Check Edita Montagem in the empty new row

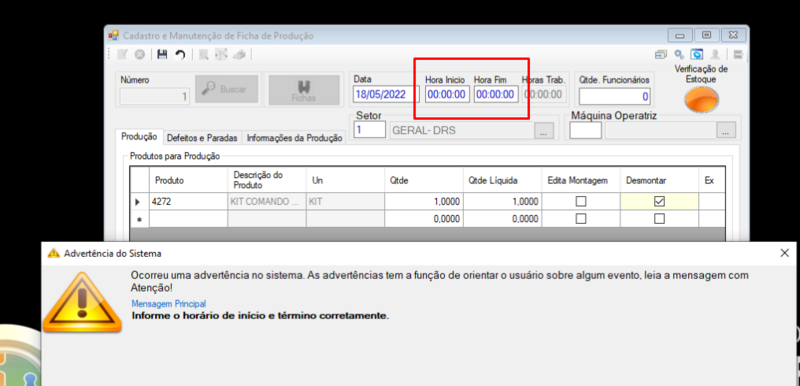click(581, 219)
